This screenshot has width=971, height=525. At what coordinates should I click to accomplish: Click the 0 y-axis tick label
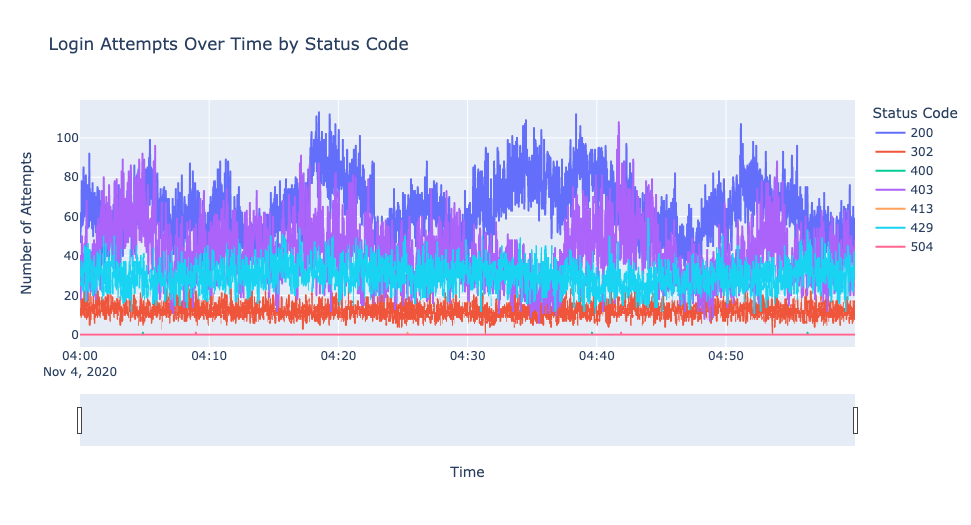[75, 335]
